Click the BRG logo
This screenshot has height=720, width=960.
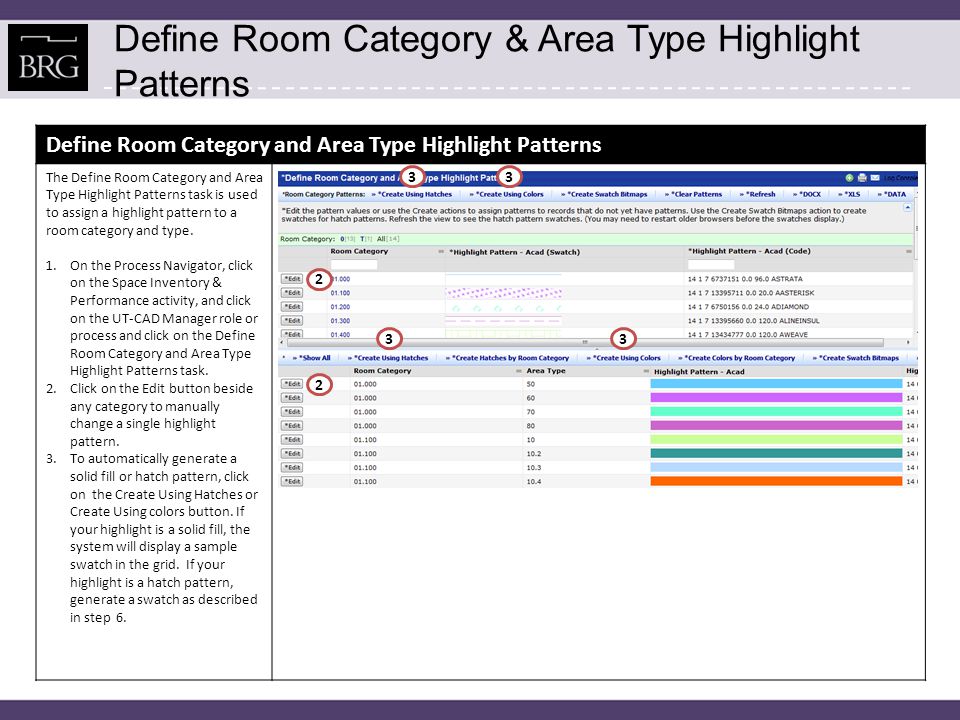tap(48, 58)
